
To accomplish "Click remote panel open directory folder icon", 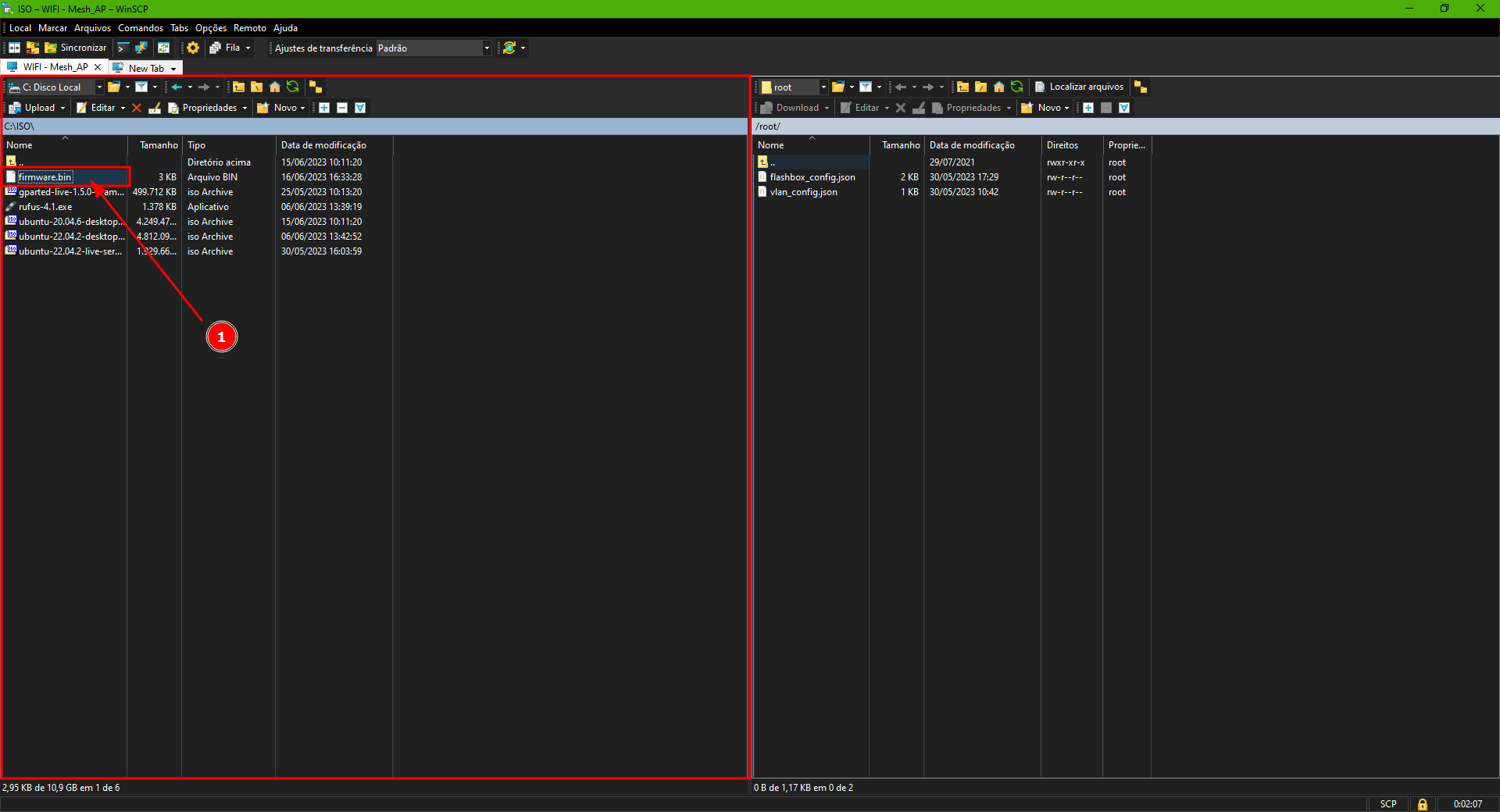I will [838, 87].
